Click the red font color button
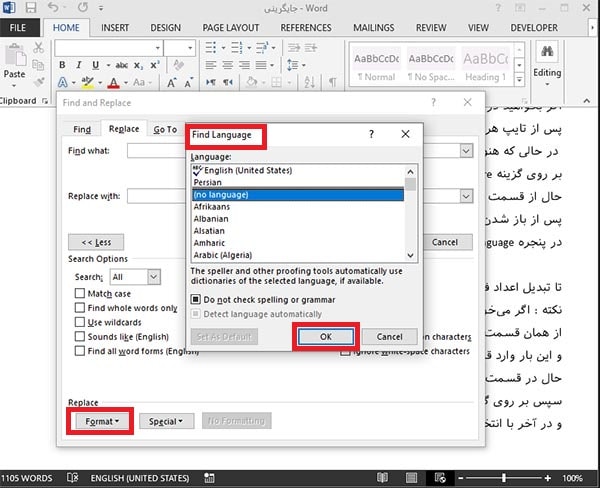 [114, 82]
